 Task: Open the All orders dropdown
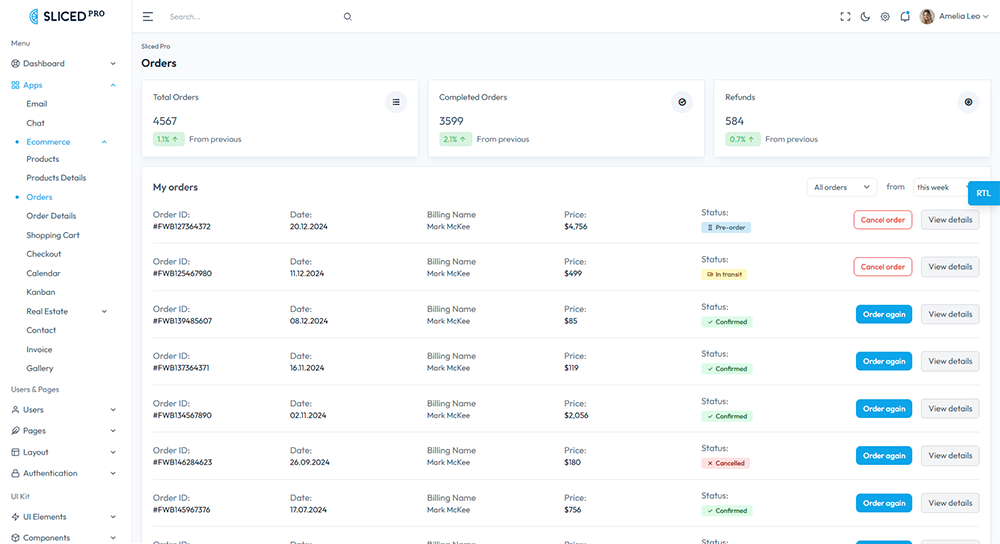tap(841, 187)
